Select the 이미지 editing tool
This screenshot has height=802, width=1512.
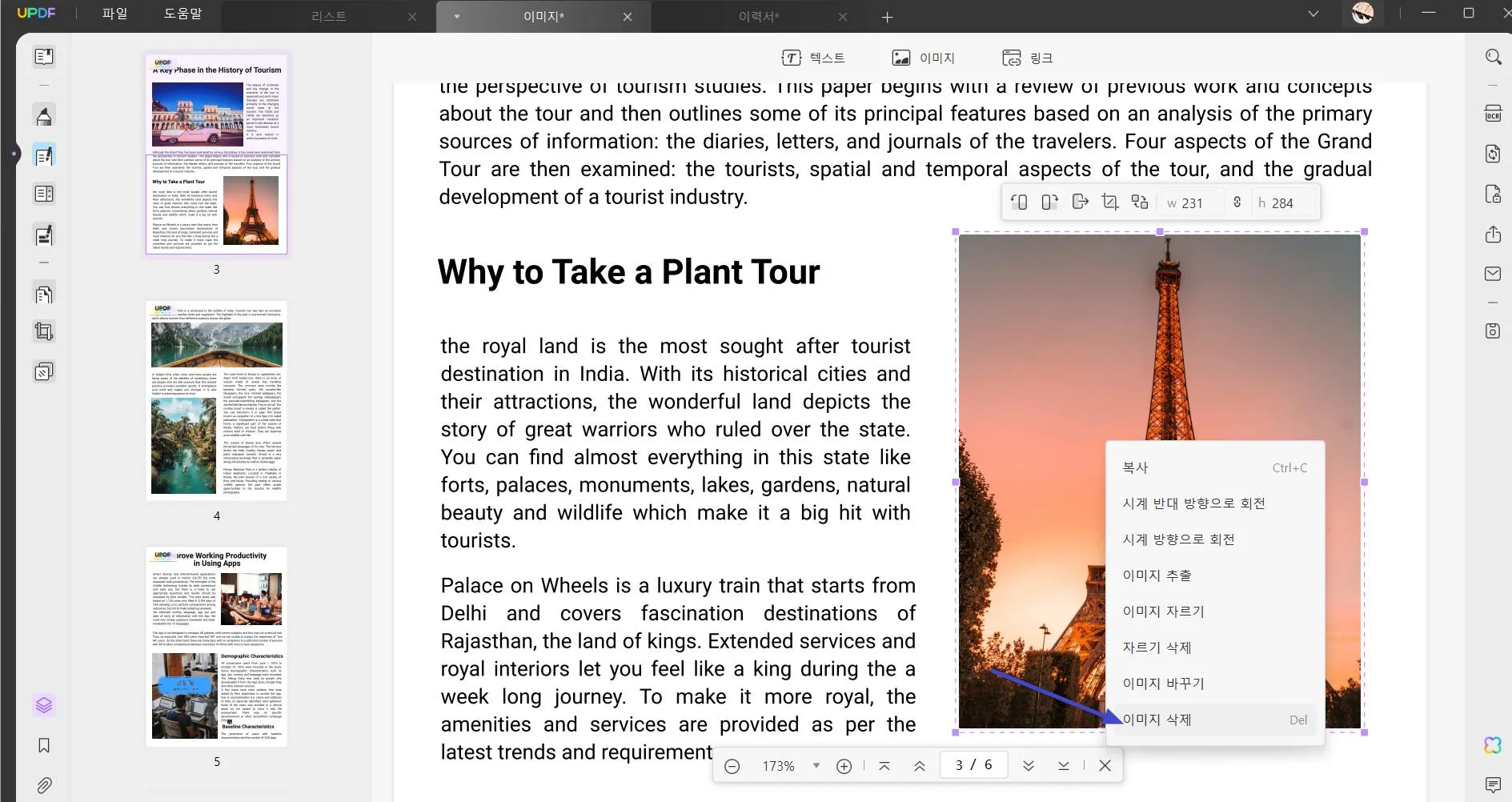924,58
